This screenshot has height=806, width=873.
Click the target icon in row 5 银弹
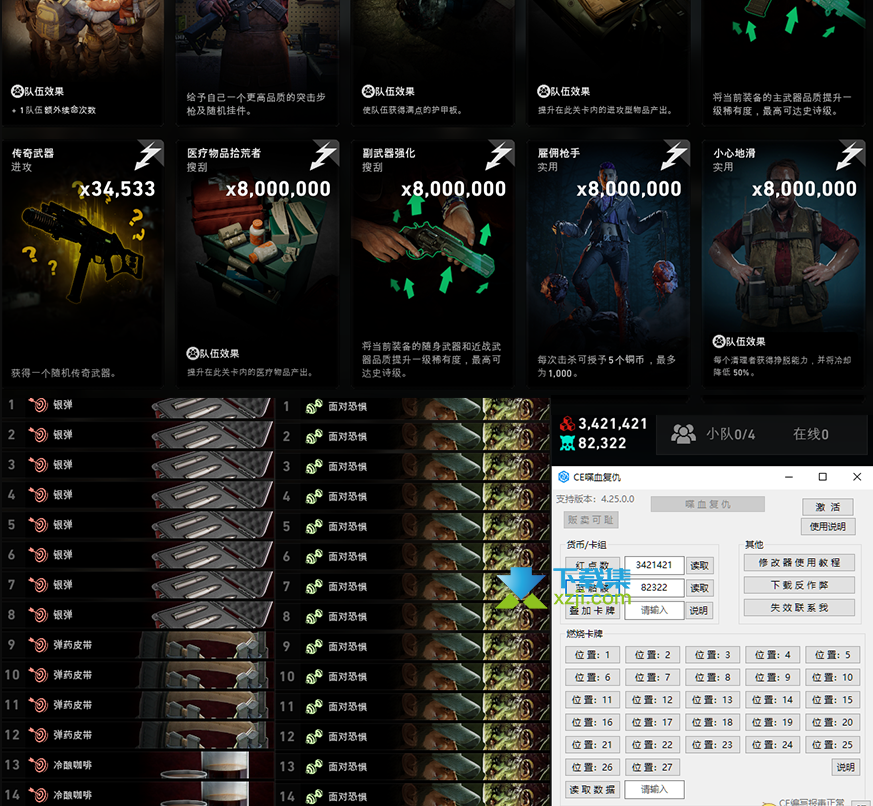point(38,525)
